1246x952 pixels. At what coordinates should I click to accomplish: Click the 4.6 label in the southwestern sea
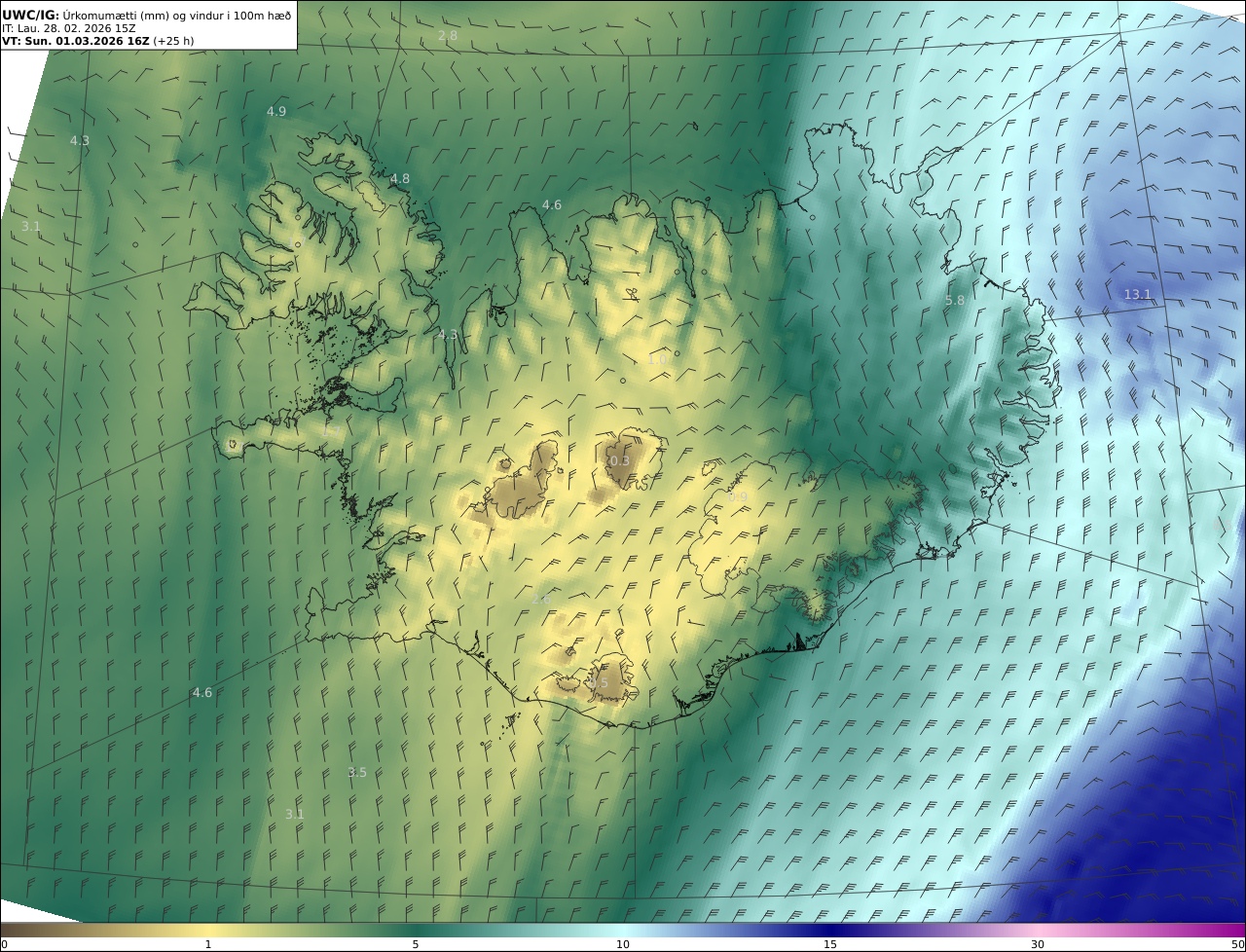tap(202, 692)
